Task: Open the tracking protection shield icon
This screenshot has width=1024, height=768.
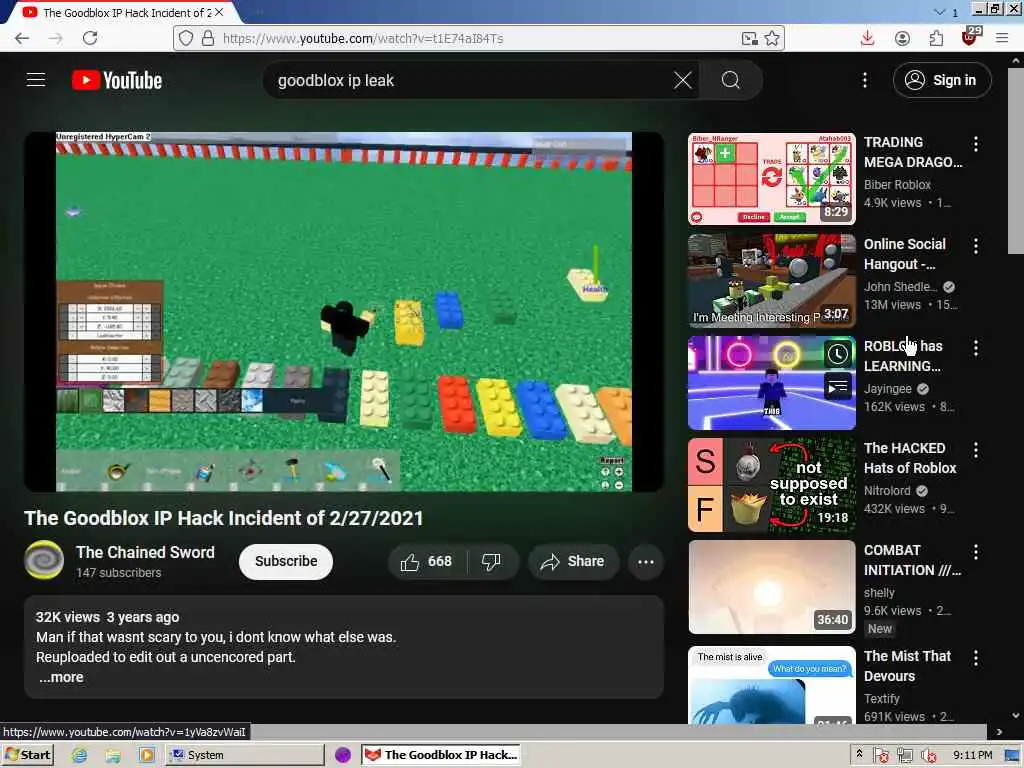Action: 186,39
